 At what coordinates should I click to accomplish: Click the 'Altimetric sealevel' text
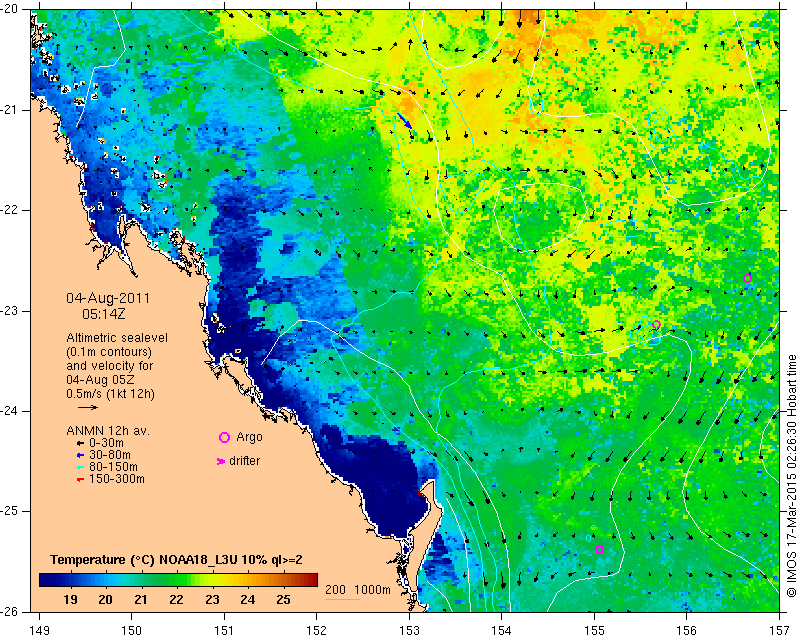(x=117, y=338)
